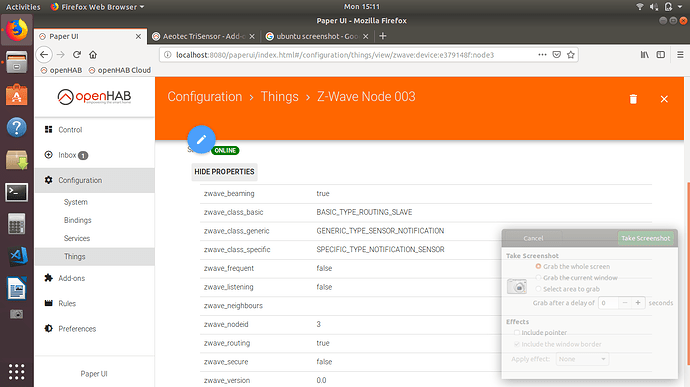The height and width of the screenshot is (387, 690).
Task: Open Firefox hamburger menu
Action: click(680, 55)
